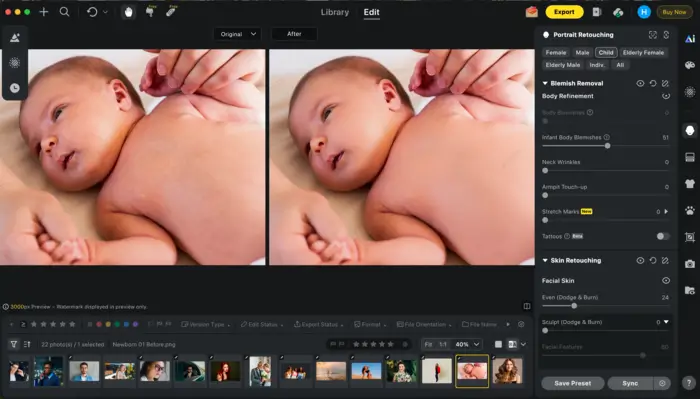Screen dimensions: 700x399
Task: Collapse the Skin Retouching section
Action: click(545, 260)
